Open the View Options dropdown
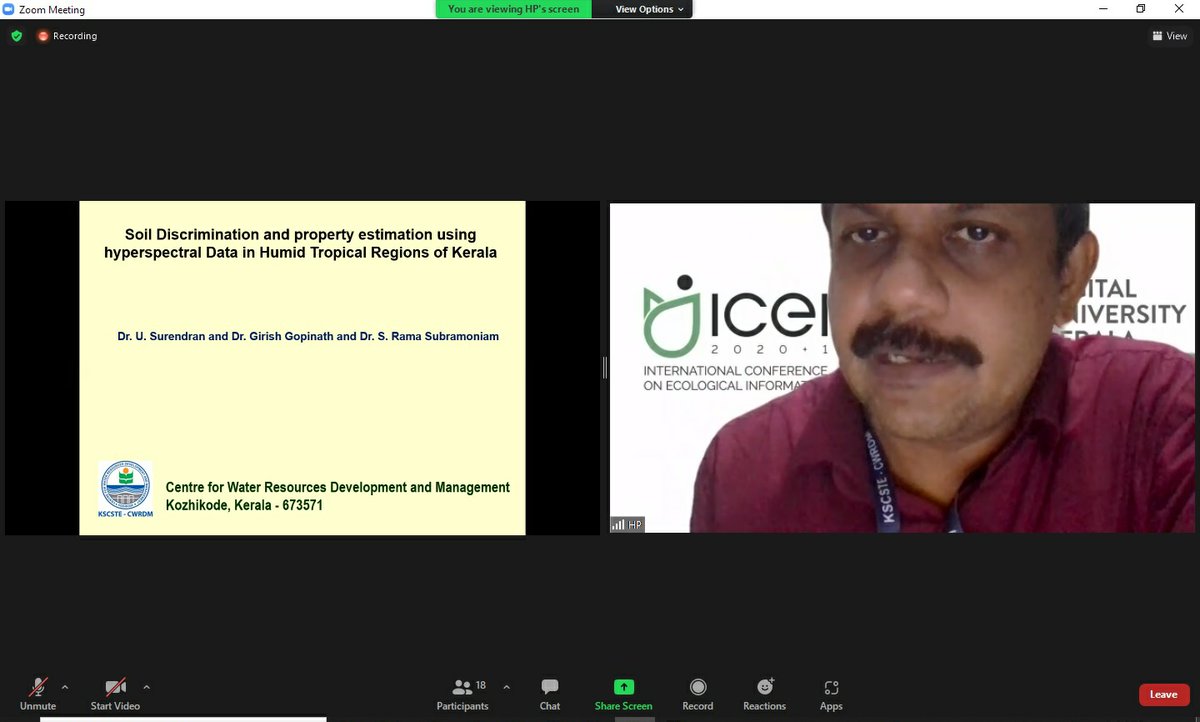The width and height of the screenshot is (1200, 722). click(x=649, y=9)
